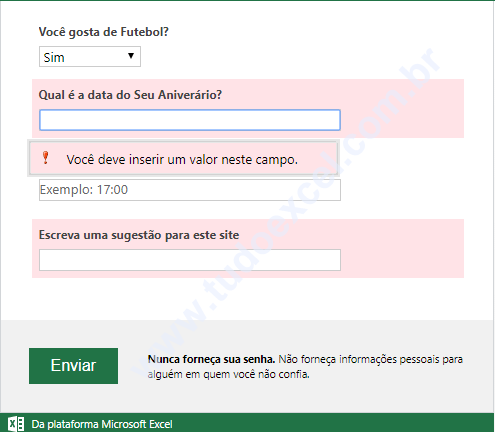The height and width of the screenshot is (432, 495).
Task: Click the site suggestion text box
Action: pos(190,260)
